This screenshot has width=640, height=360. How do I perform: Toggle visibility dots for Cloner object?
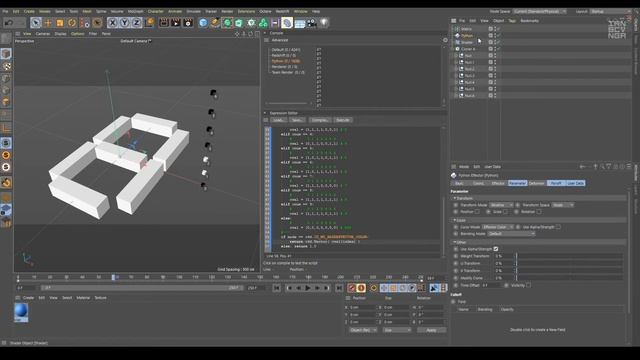tap(495, 49)
